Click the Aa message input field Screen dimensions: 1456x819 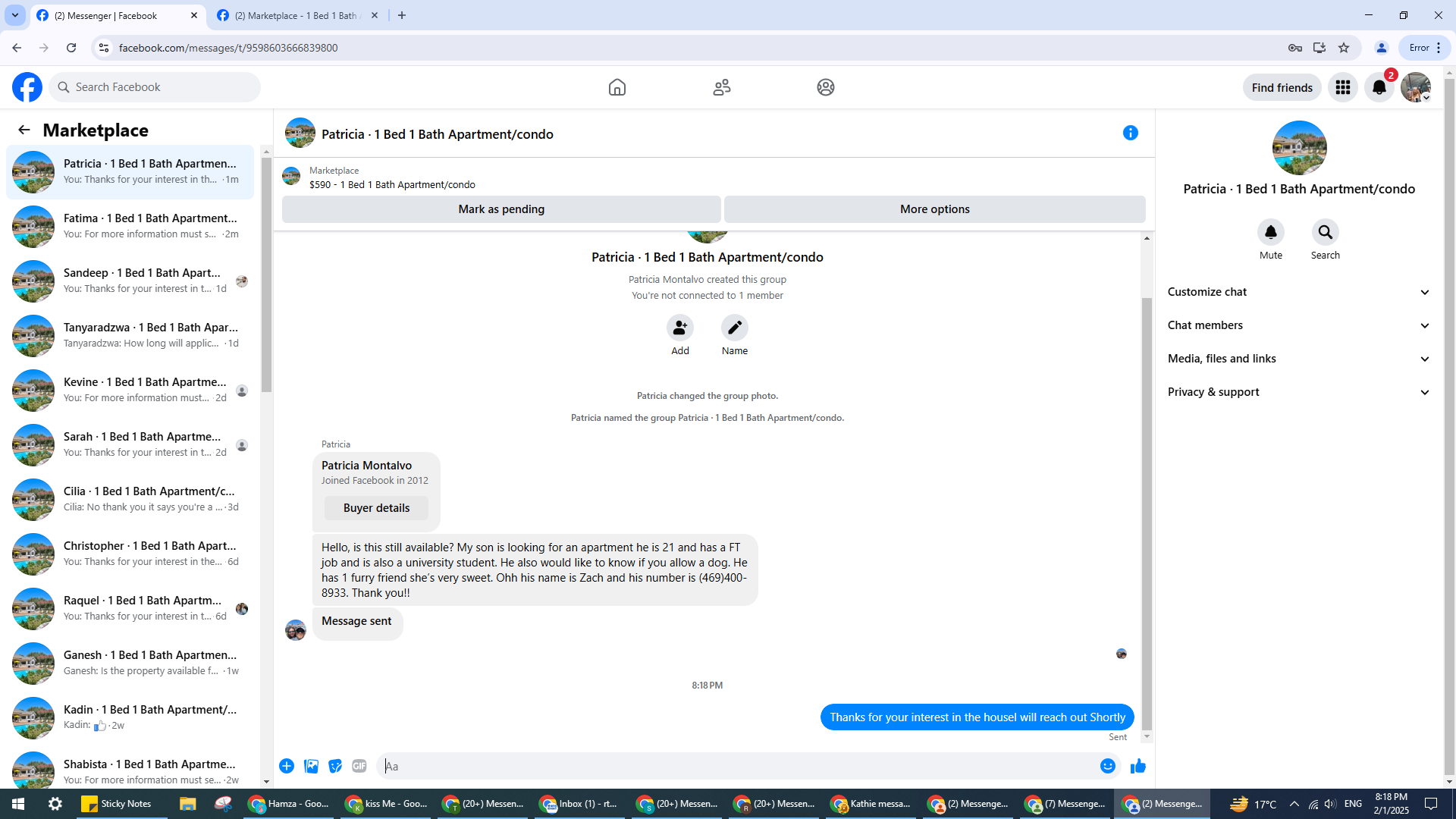(x=736, y=766)
